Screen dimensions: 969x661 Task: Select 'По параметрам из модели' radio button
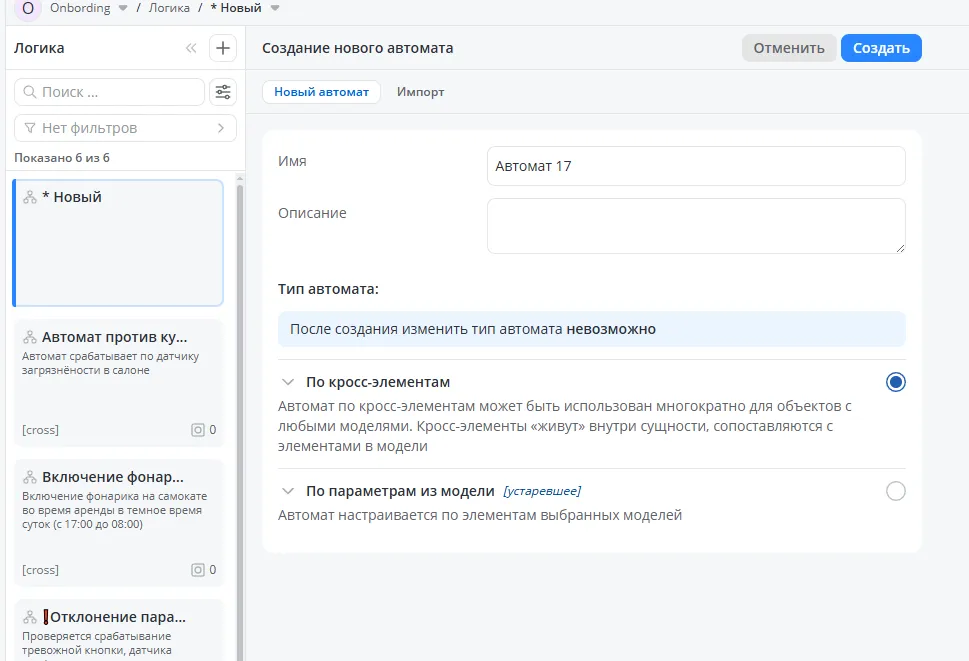[895, 491]
